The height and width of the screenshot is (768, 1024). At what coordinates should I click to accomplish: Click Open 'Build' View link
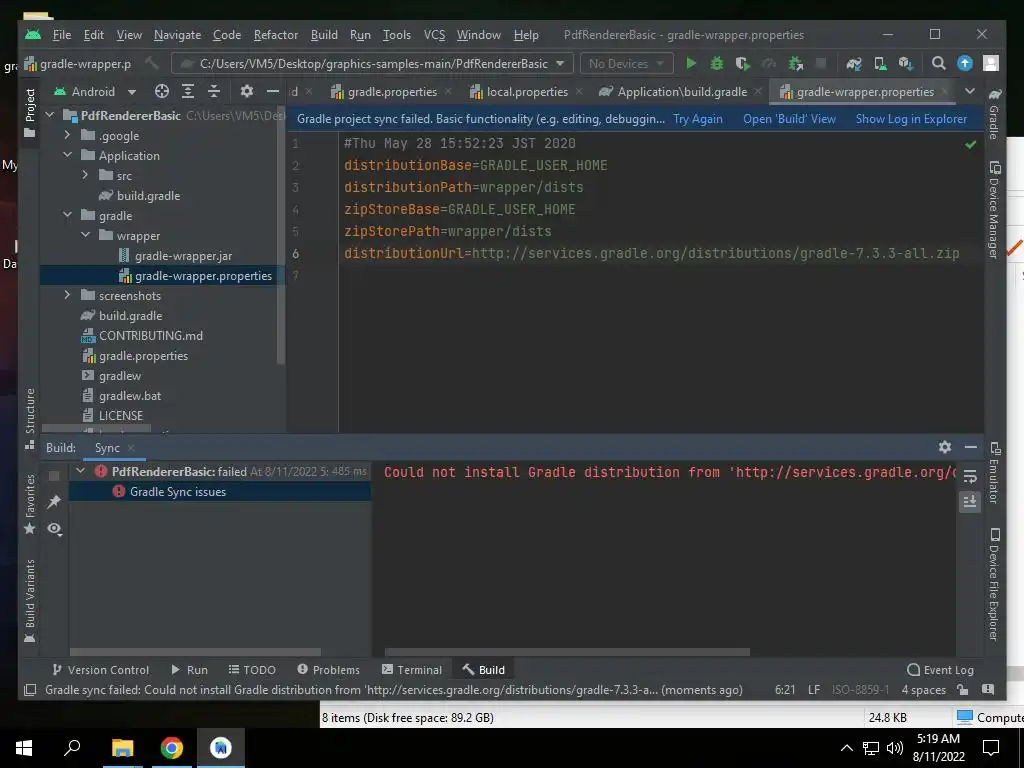click(789, 119)
